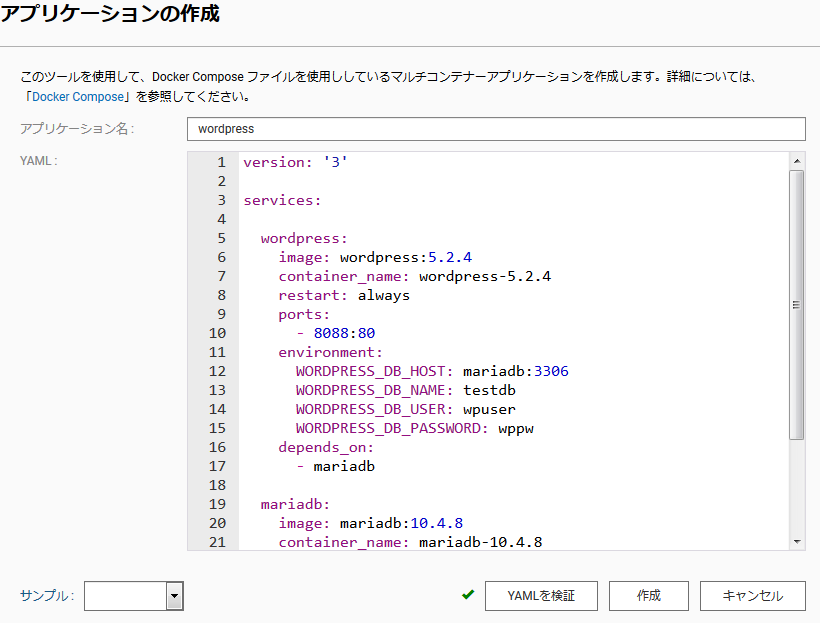Click the アプリケーション名 label
The height and width of the screenshot is (623, 820).
[77, 129]
